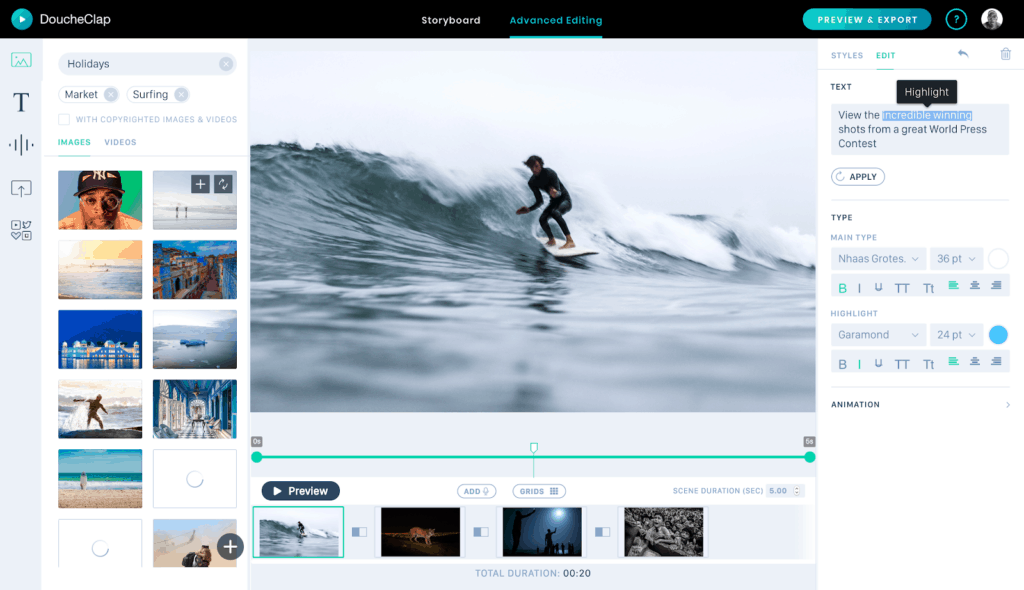Open the upload media panel
This screenshot has width=1024, height=590.
21,188
